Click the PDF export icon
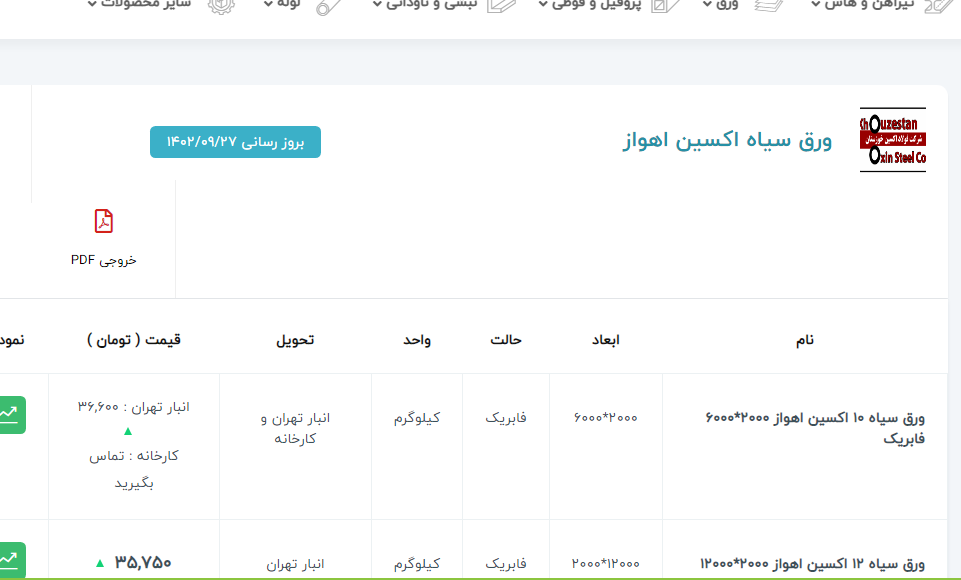 click(x=104, y=221)
